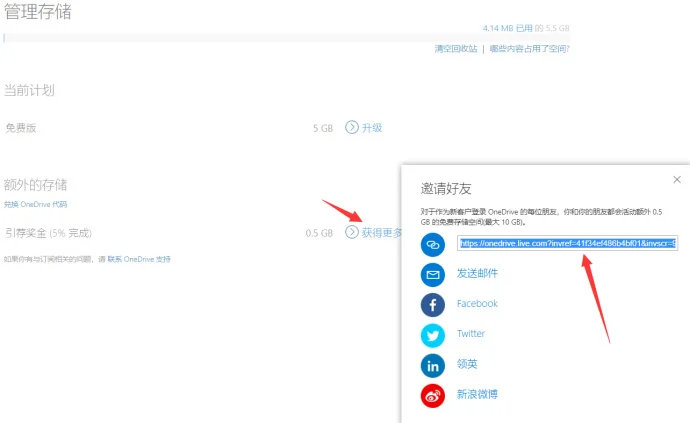Screen dimensions: 690x423
Task: Click the 额外的存储 section heading
Action: 36,185
